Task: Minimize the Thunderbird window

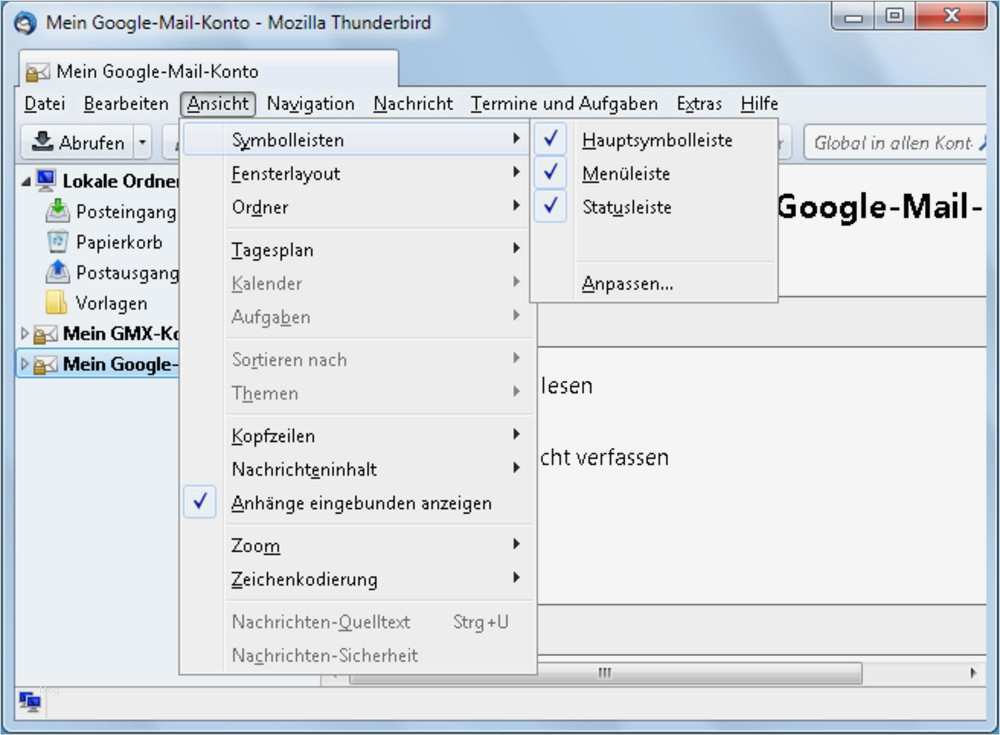Action: (x=853, y=17)
